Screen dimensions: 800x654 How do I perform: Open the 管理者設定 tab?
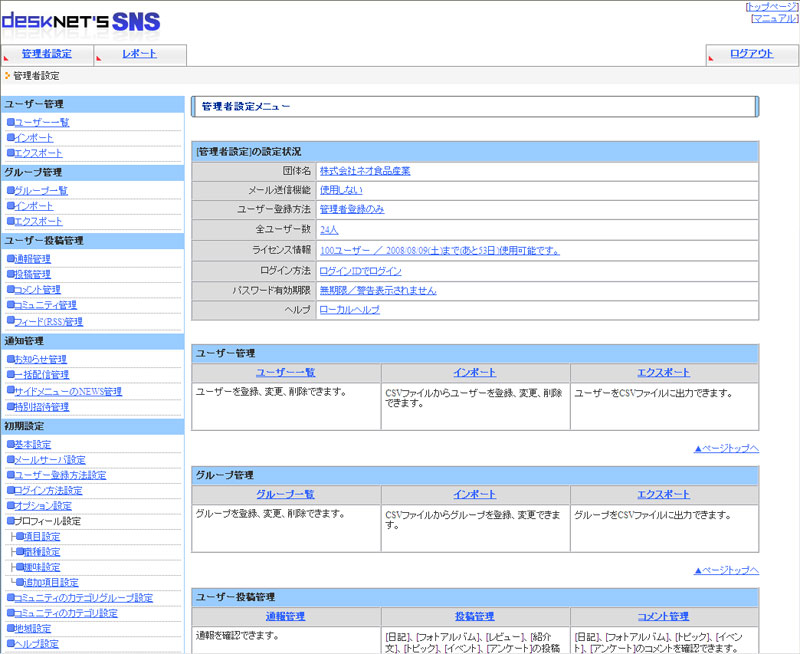pyautogui.click(x=47, y=54)
